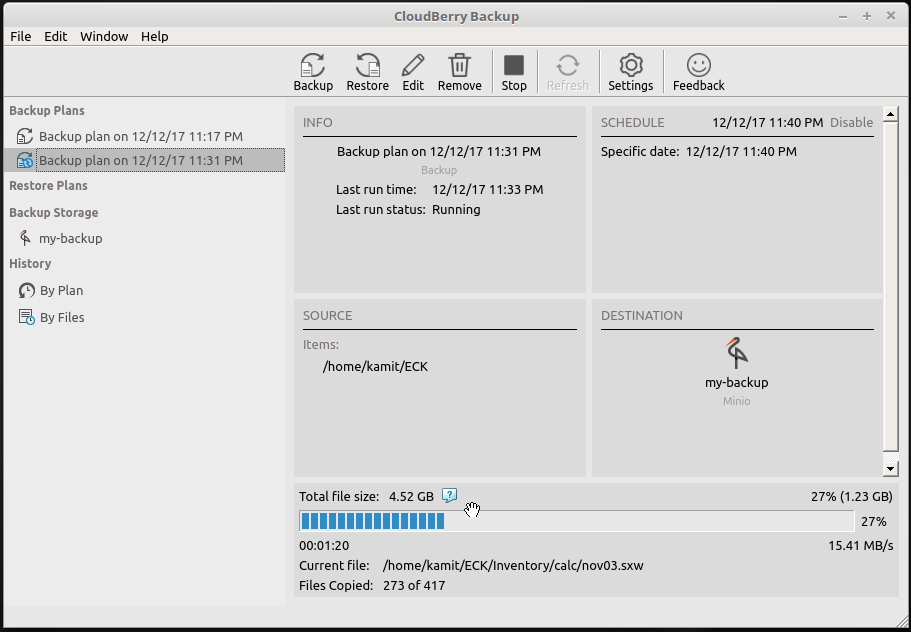Viewport: 911px width, 632px height.
Task: Open the Window menu
Action: (104, 36)
